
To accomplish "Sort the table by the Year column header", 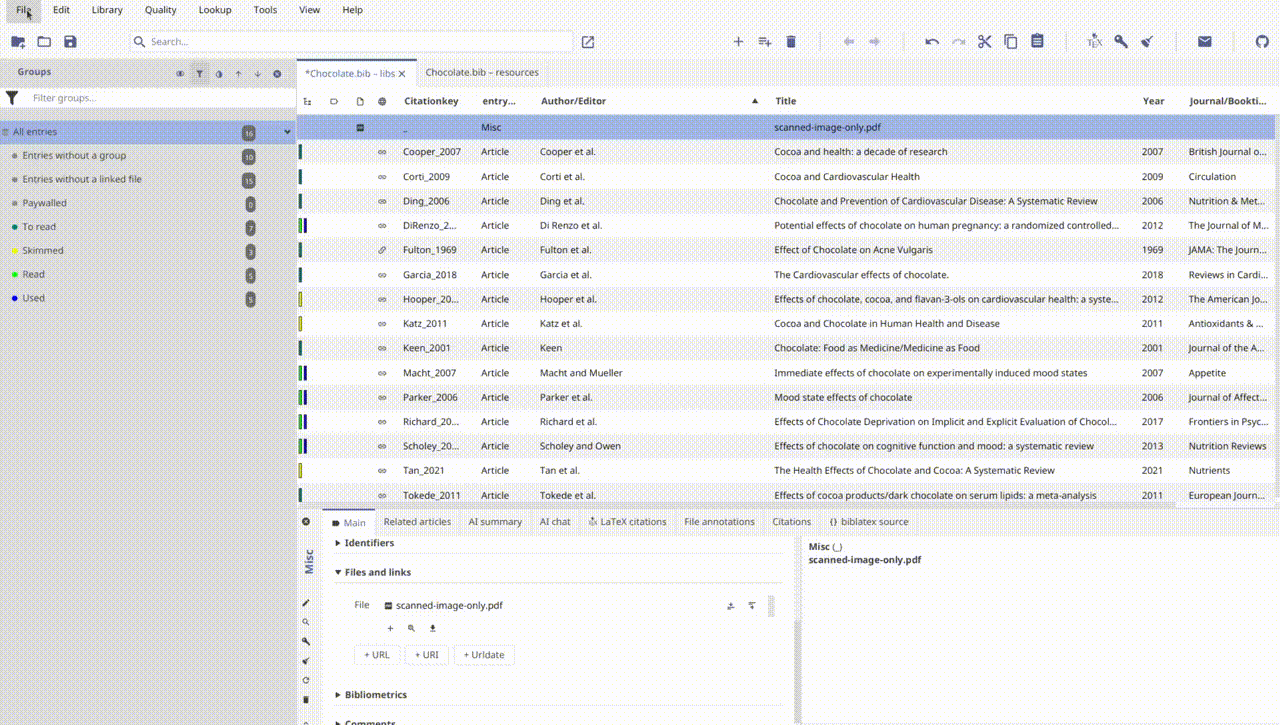I will (x=1154, y=101).
